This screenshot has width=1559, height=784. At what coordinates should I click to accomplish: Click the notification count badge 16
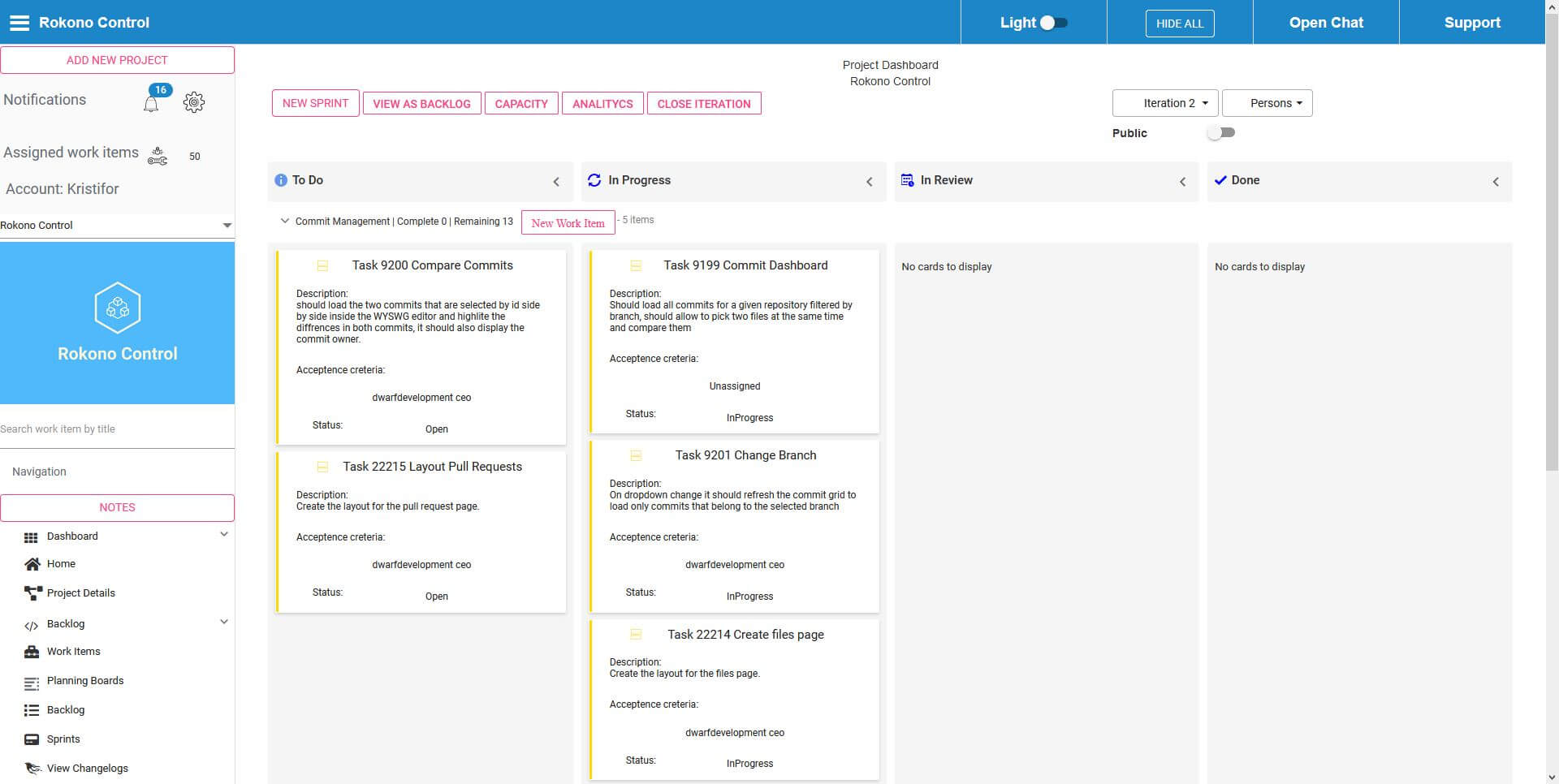coord(161,90)
